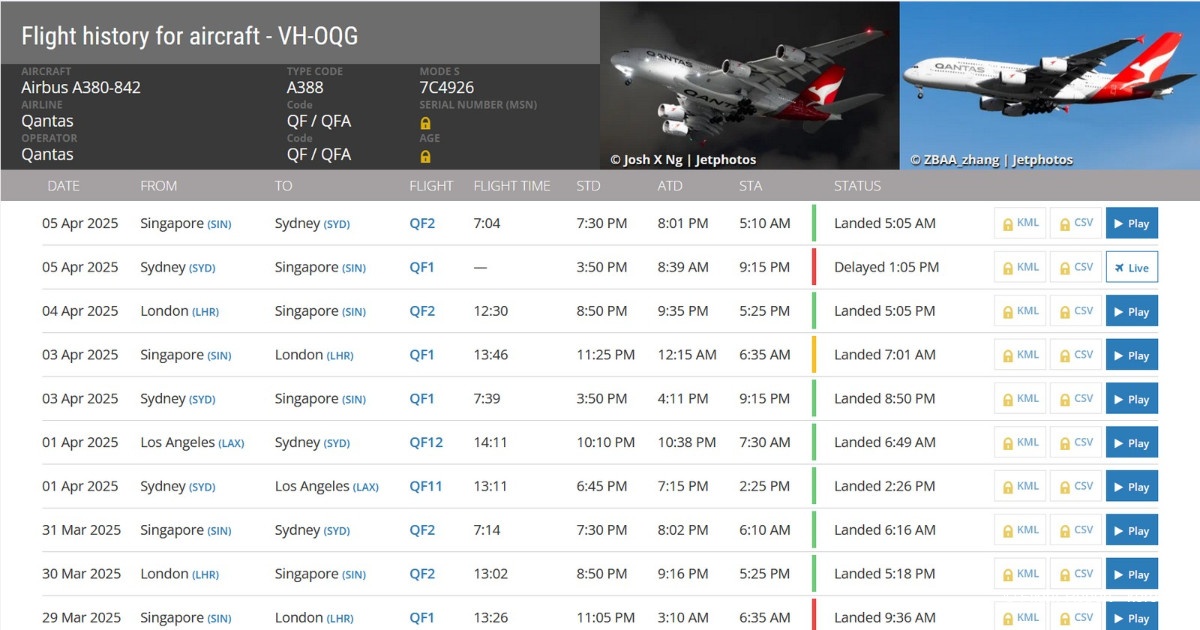Open QF11 flight number link
Viewport: 1200px width, 630px height.
426,486
